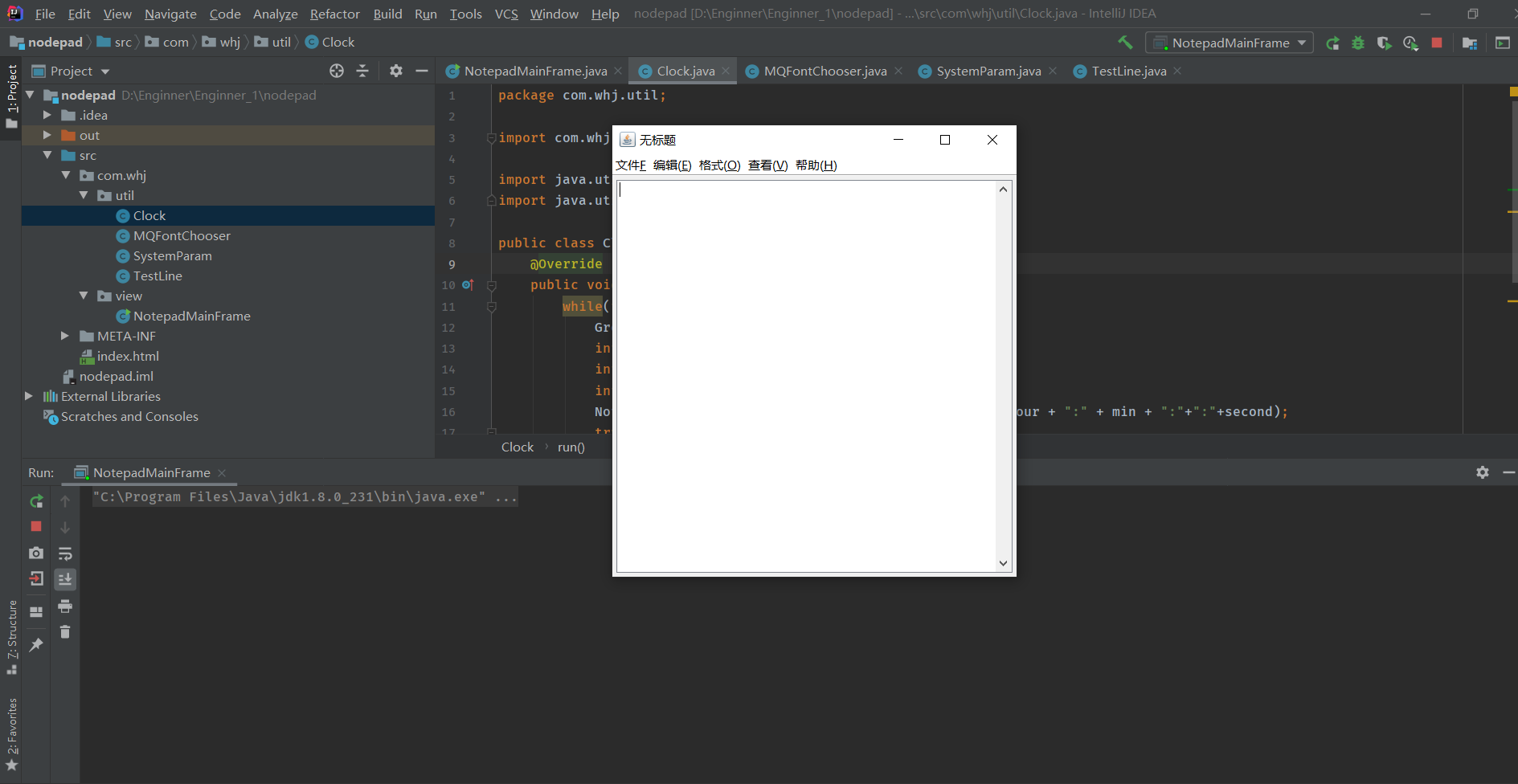The height and width of the screenshot is (784, 1518).
Task: Click the whj breadcrumb in navigation bar
Action: point(230,42)
